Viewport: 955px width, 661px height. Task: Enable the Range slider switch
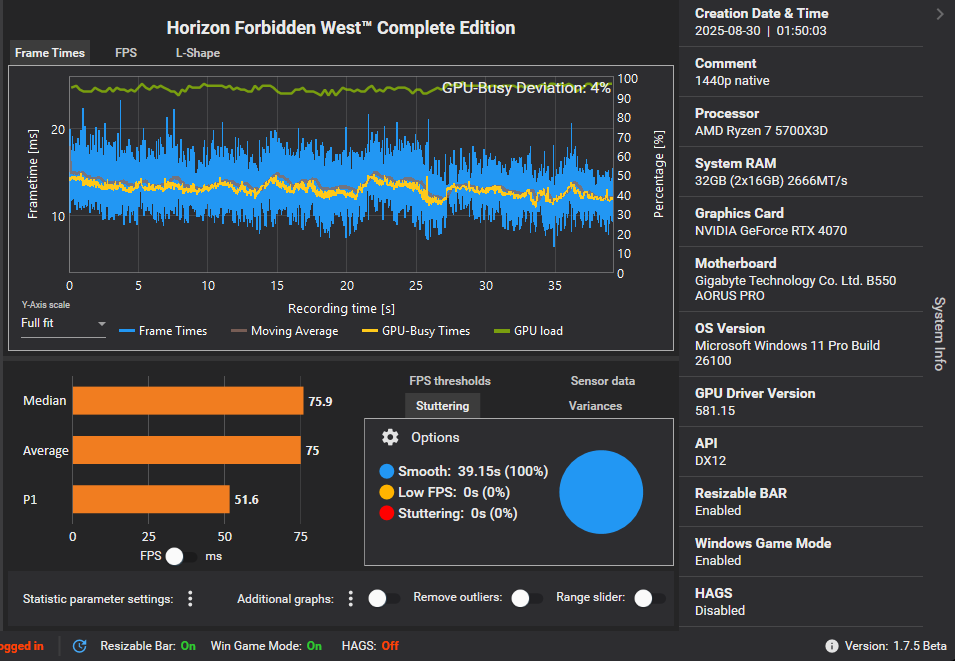pyautogui.click(x=650, y=598)
